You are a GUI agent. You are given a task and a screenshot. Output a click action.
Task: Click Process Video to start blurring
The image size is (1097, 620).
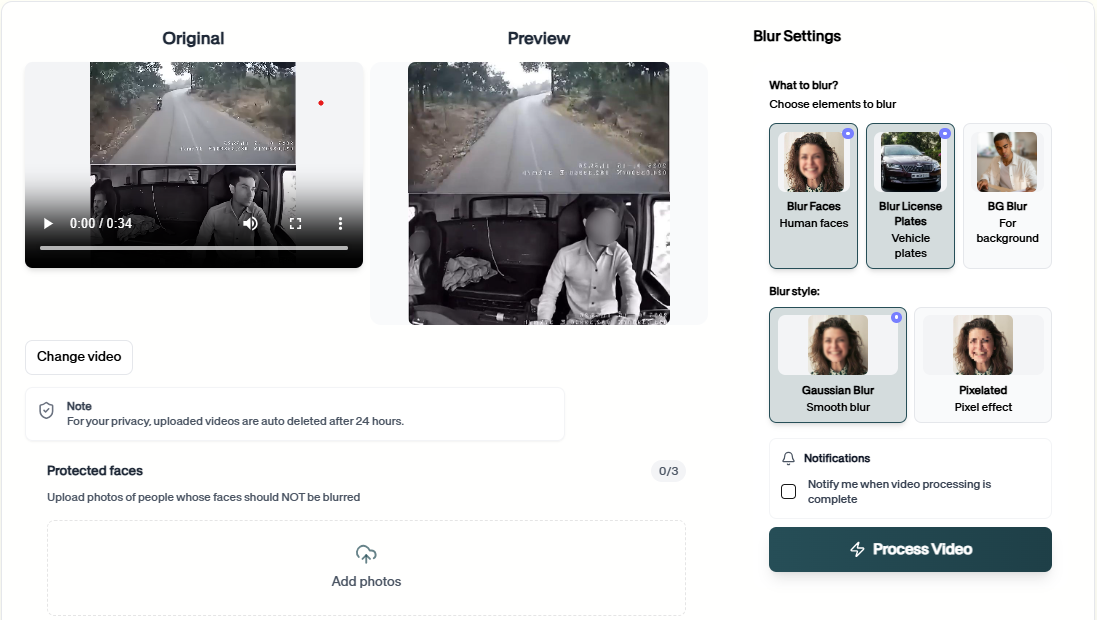tap(909, 549)
